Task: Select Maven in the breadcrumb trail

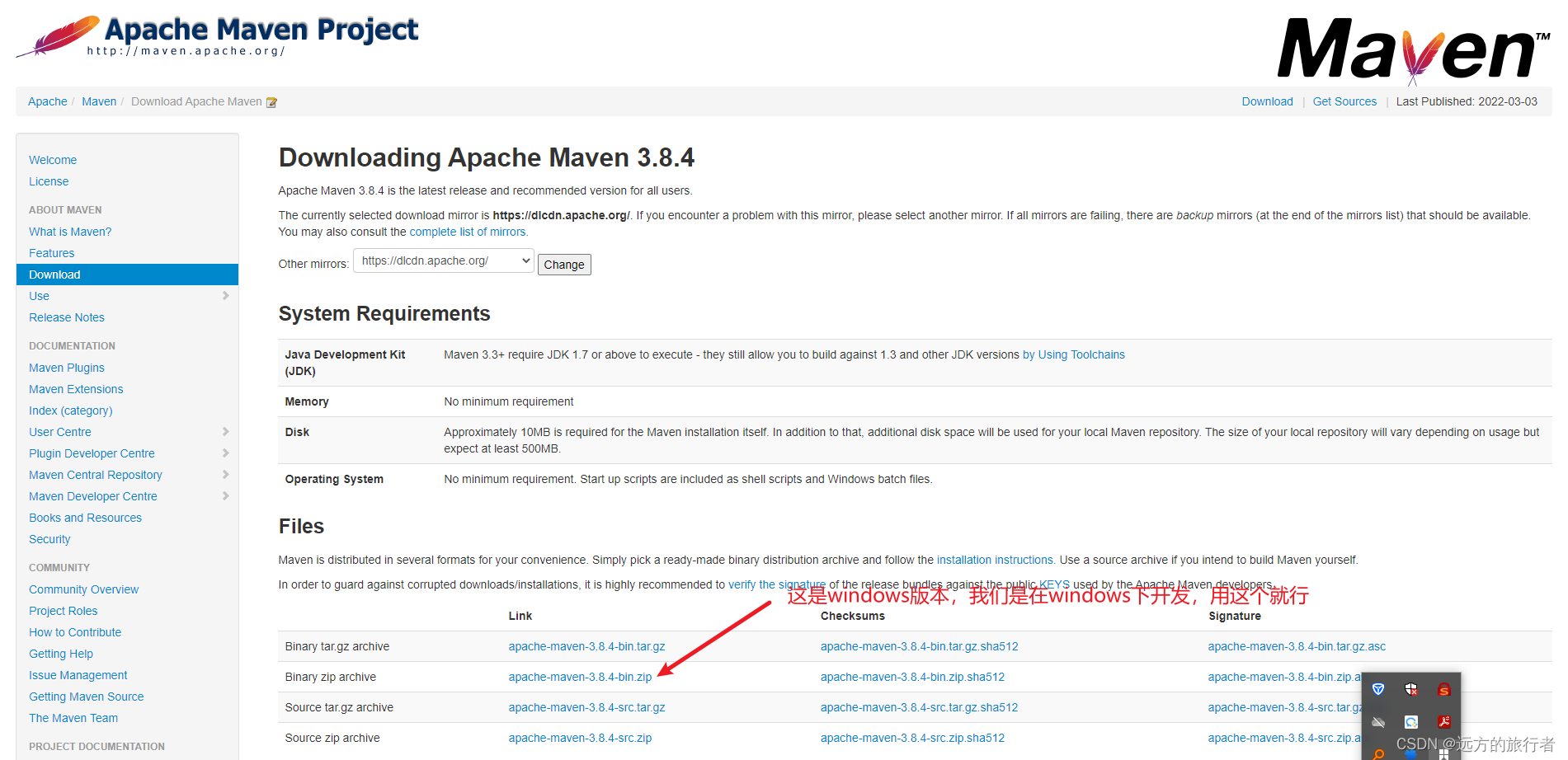Action: point(98,101)
